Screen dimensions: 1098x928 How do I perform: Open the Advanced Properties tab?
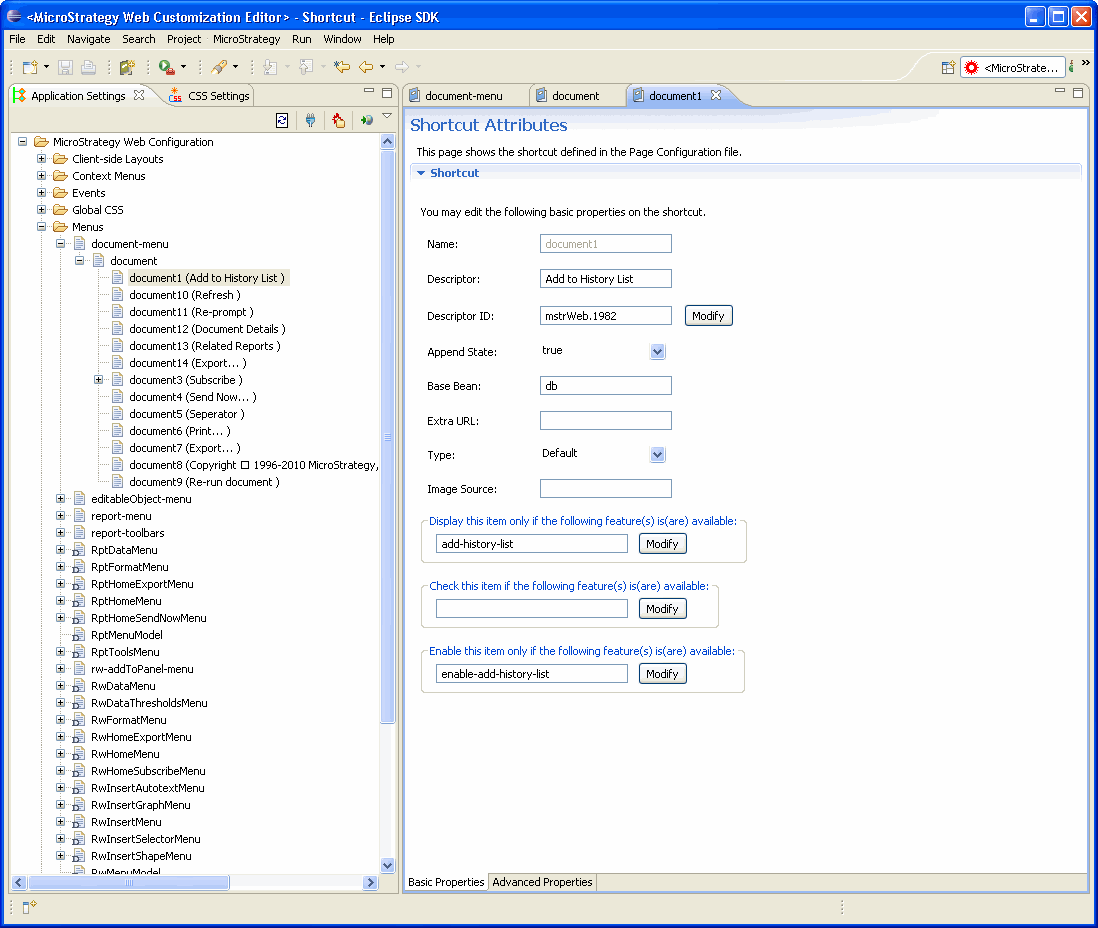542,882
